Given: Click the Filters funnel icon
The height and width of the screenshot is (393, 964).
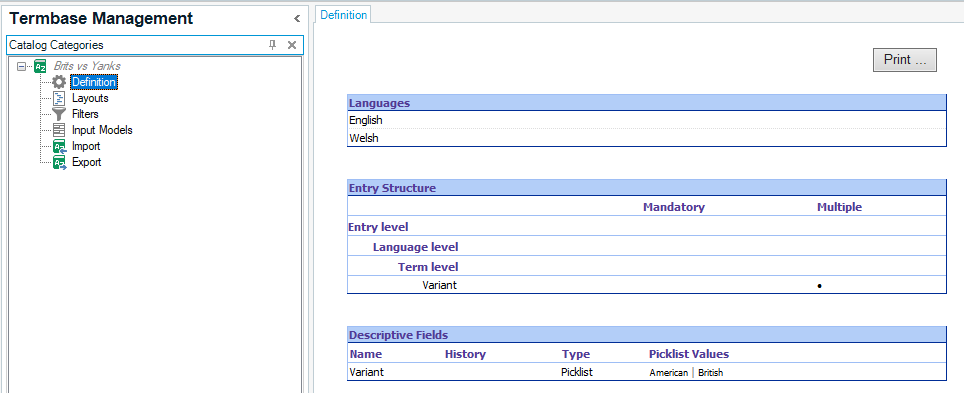Looking at the screenshot, I should tap(59, 114).
